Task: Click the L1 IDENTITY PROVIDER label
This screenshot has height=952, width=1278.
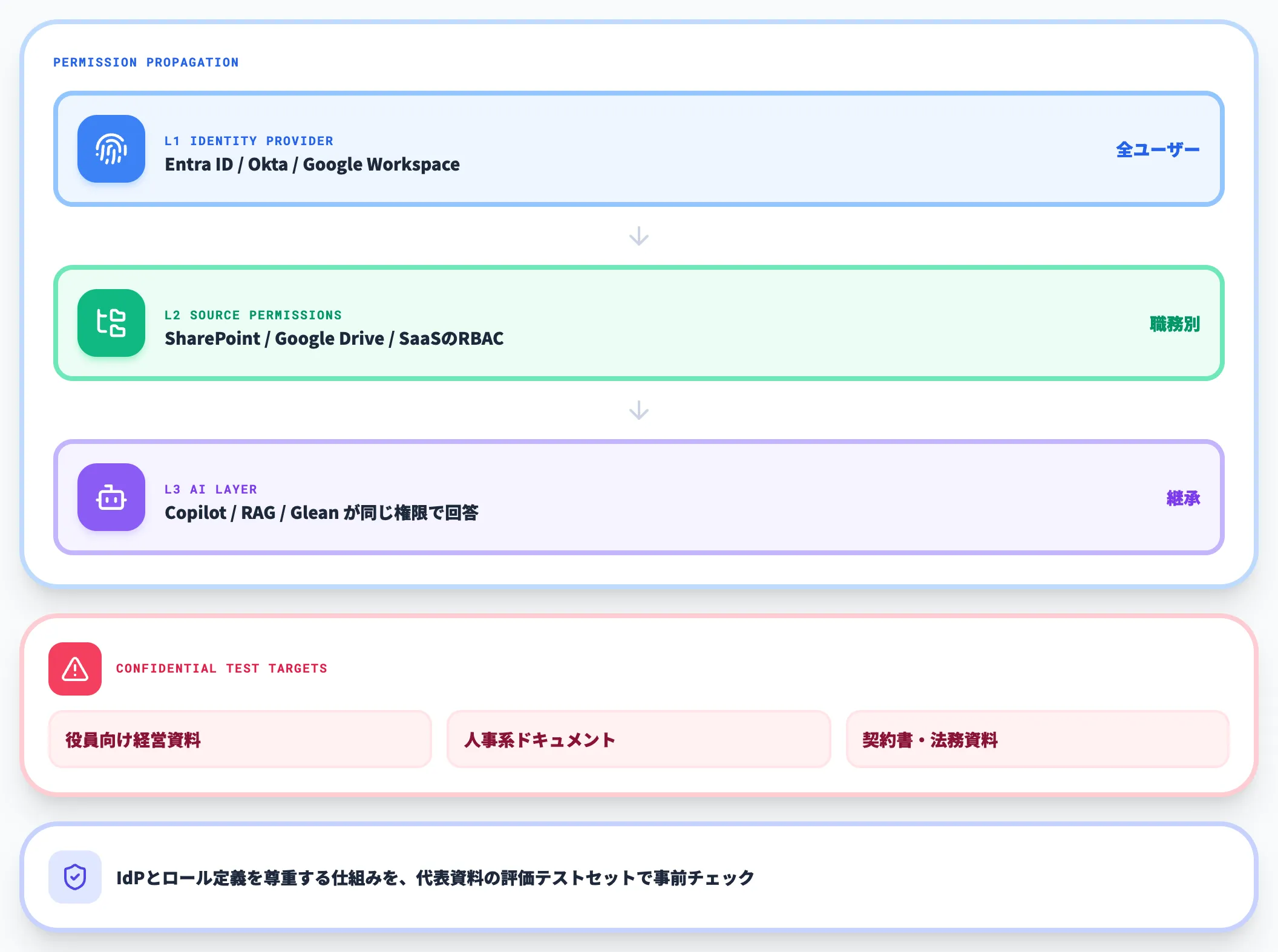Action: 249,141
